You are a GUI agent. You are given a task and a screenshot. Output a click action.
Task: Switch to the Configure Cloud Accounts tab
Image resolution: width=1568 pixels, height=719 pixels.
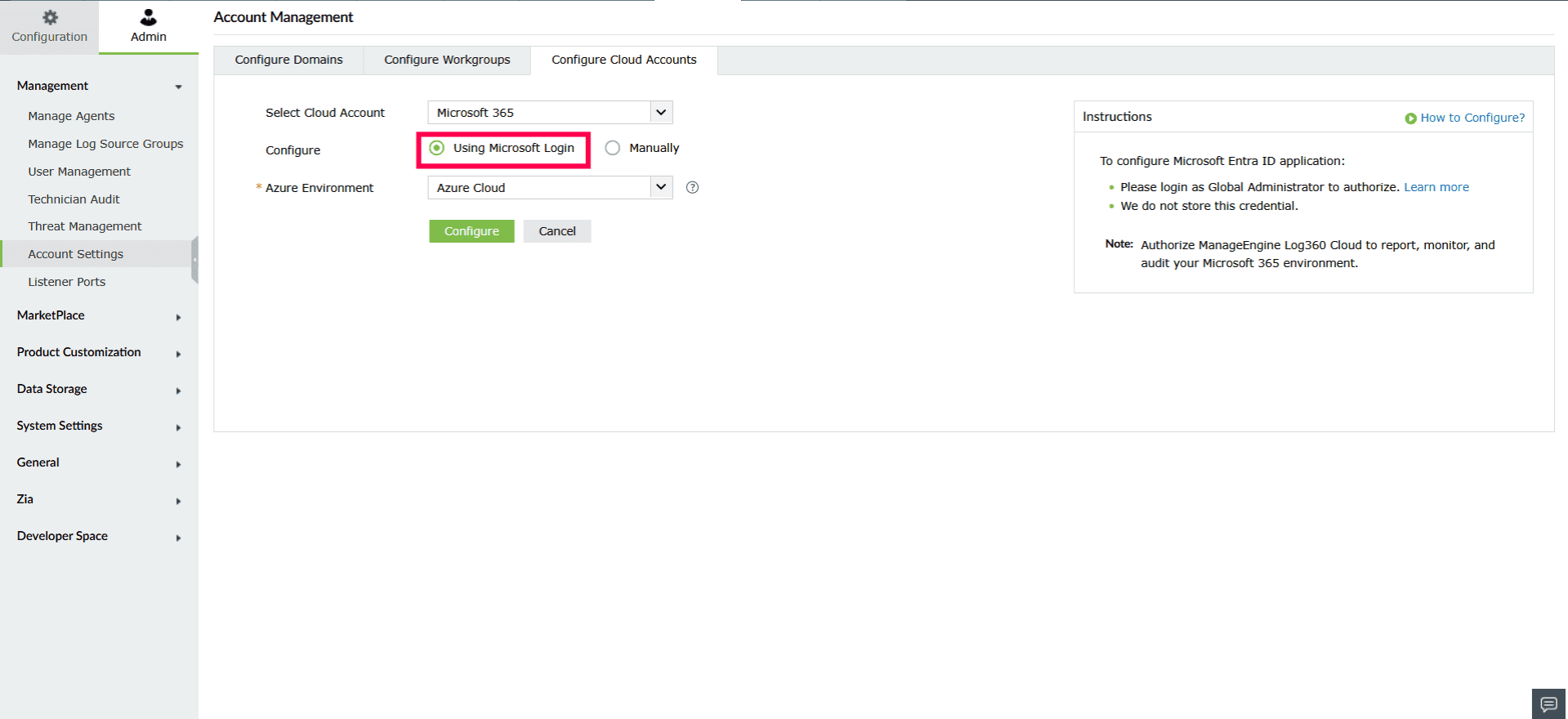[624, 60]
